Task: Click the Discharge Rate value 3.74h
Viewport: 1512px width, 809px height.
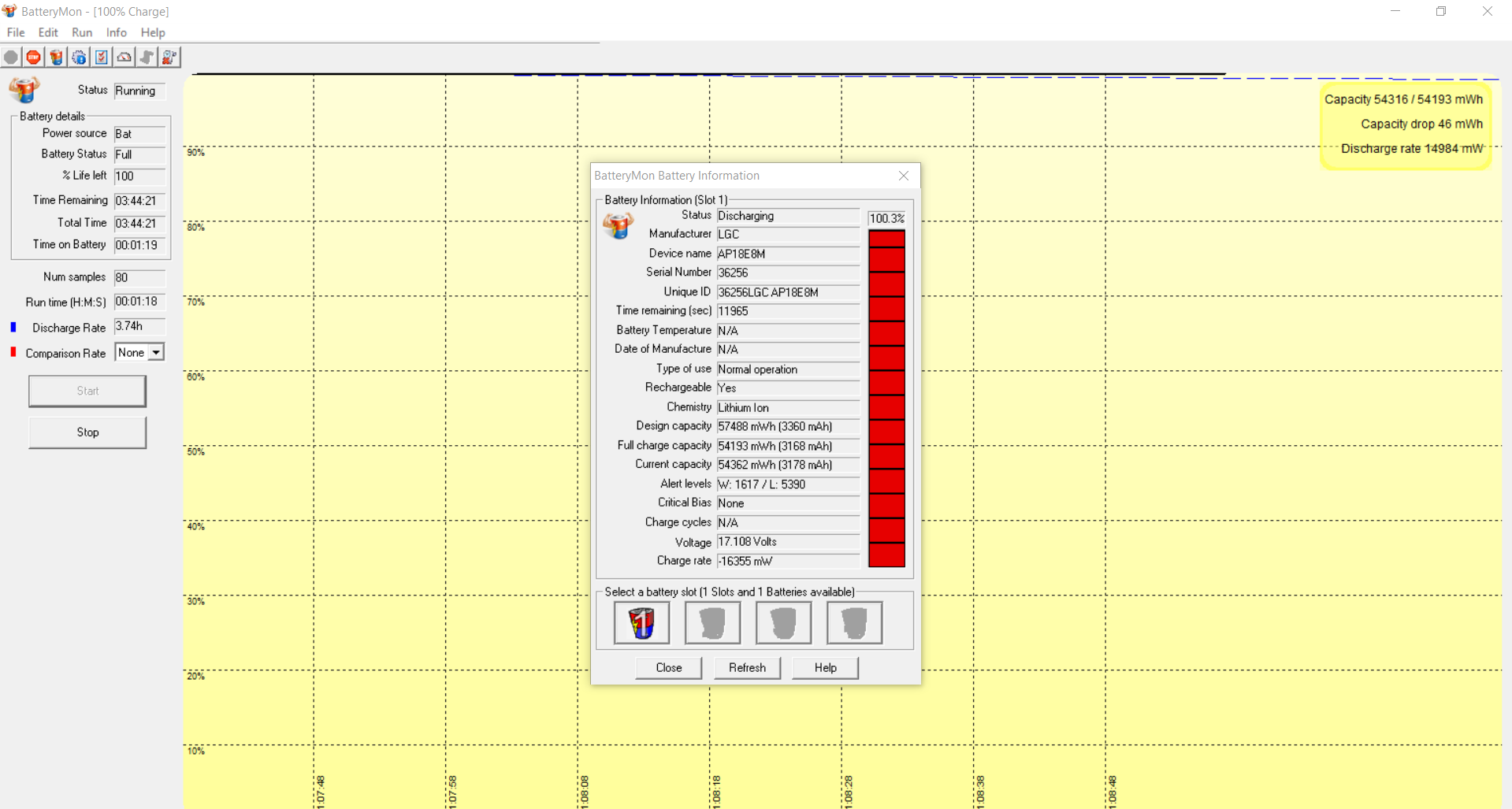Action: pos(139,326)
